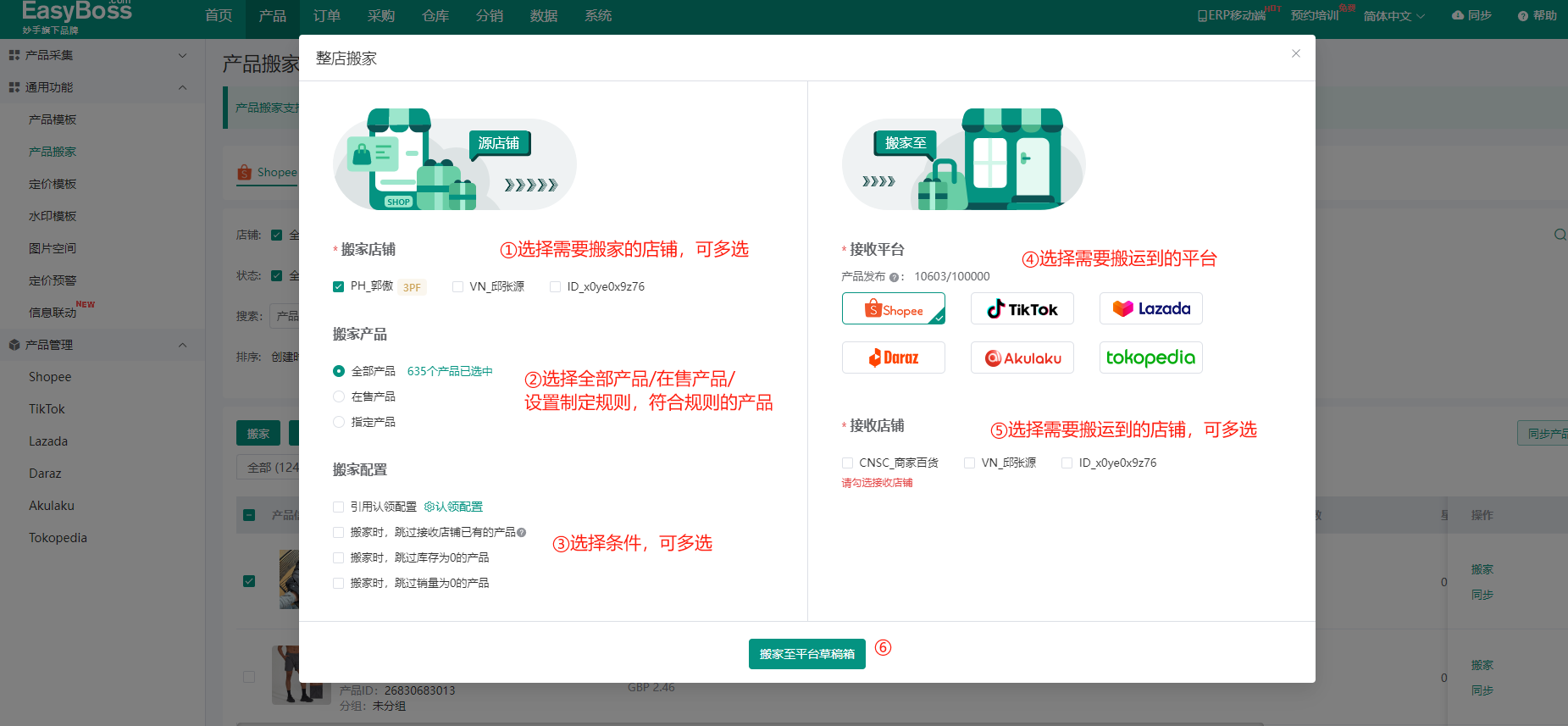Open 系统 top menu
1568x726 pixels.
(x=598, y=15)
